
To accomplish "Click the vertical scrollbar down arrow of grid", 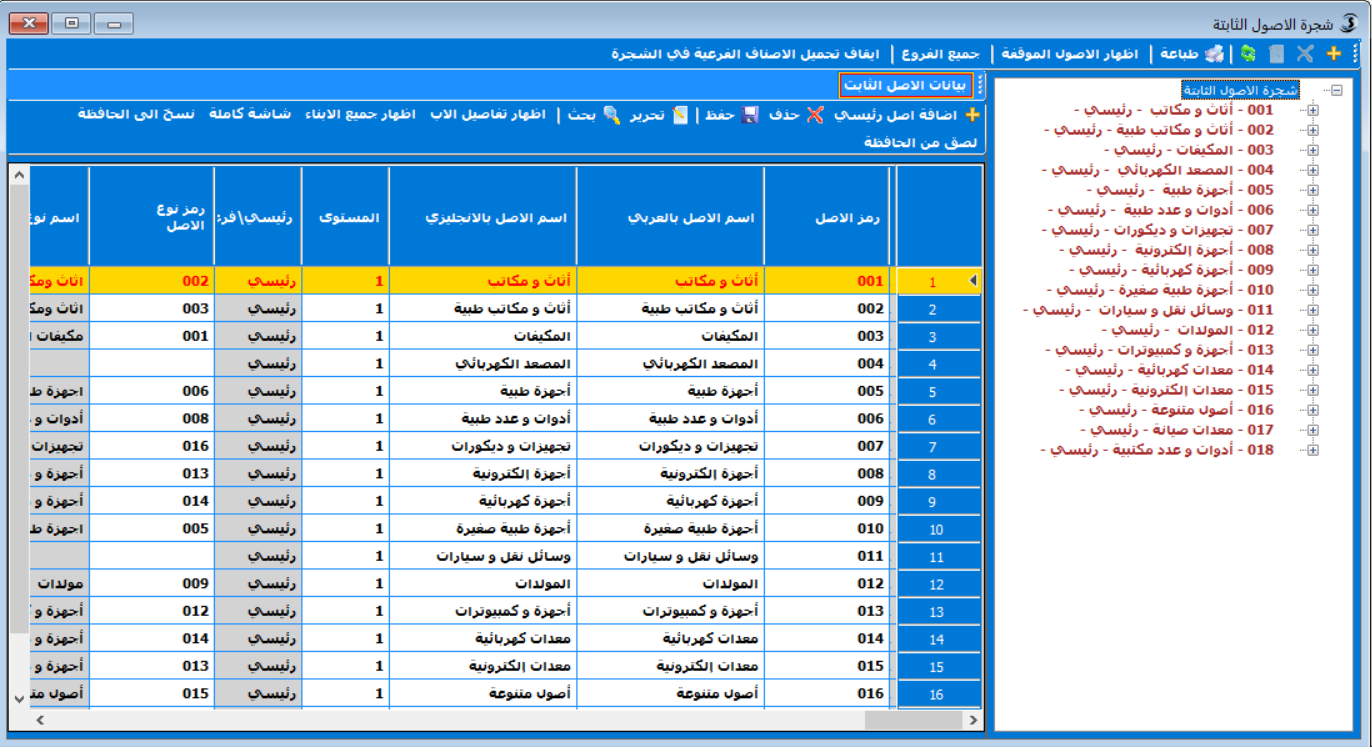I will 18,697.
